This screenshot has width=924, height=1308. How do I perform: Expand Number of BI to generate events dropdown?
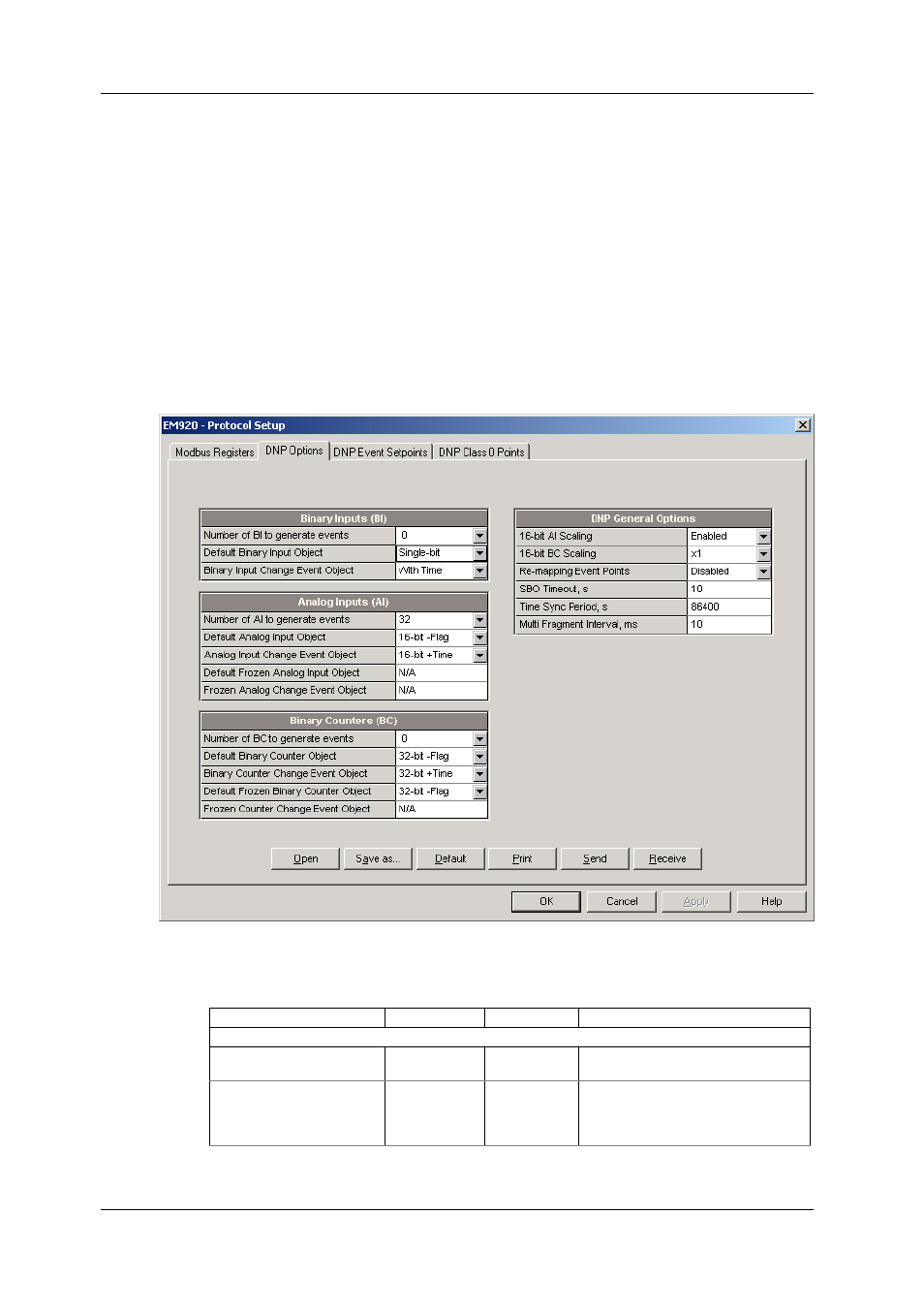(479, 536)
